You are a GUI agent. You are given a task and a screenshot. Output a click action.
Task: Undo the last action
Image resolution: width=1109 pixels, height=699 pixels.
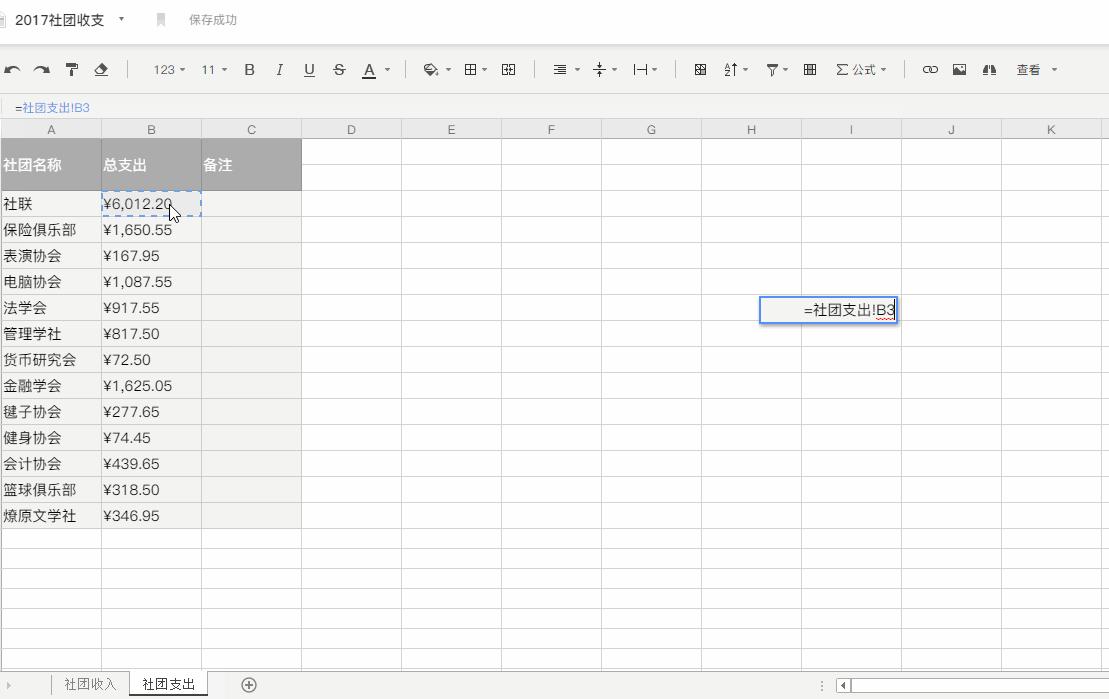click(12, 69)
